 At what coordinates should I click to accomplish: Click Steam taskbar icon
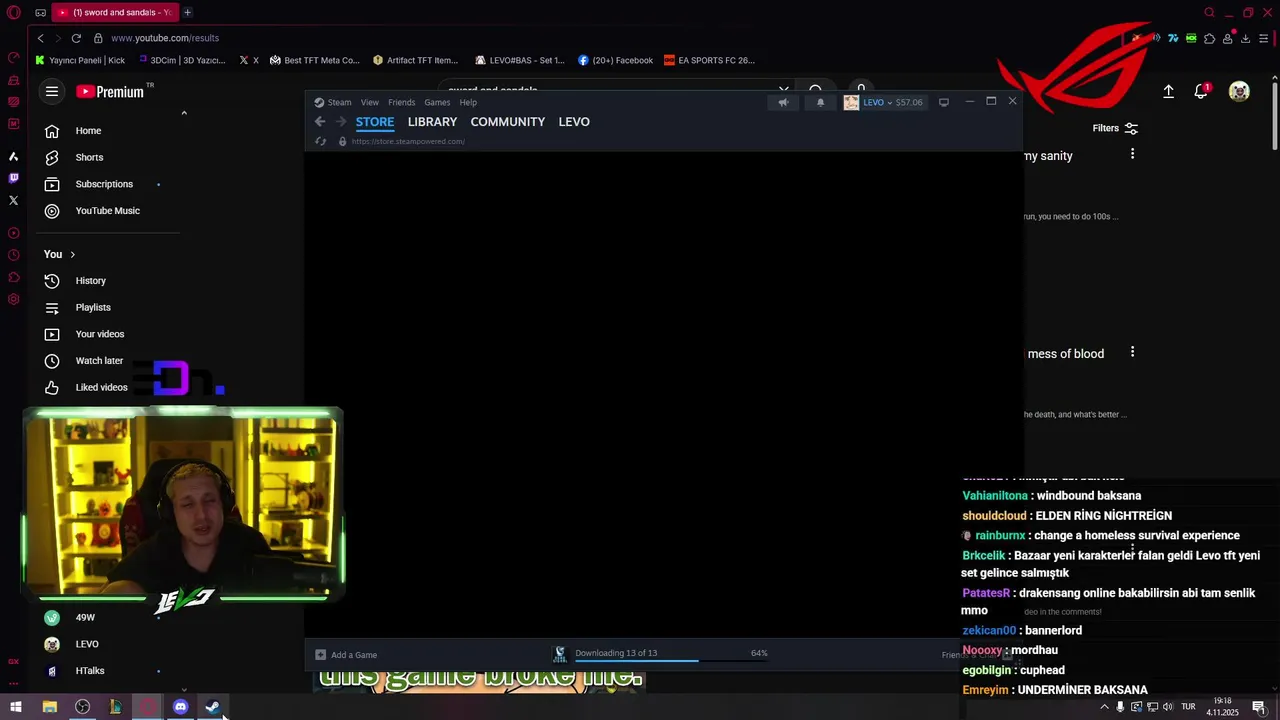[213, 707]
